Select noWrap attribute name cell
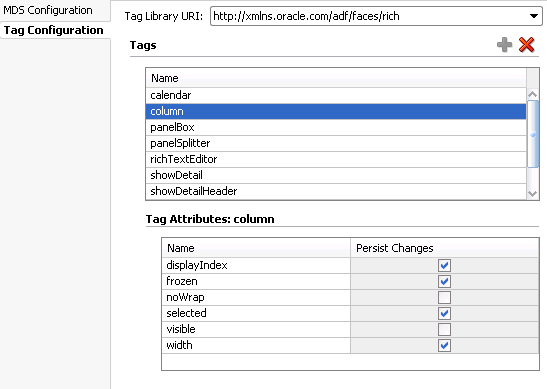 256,298
